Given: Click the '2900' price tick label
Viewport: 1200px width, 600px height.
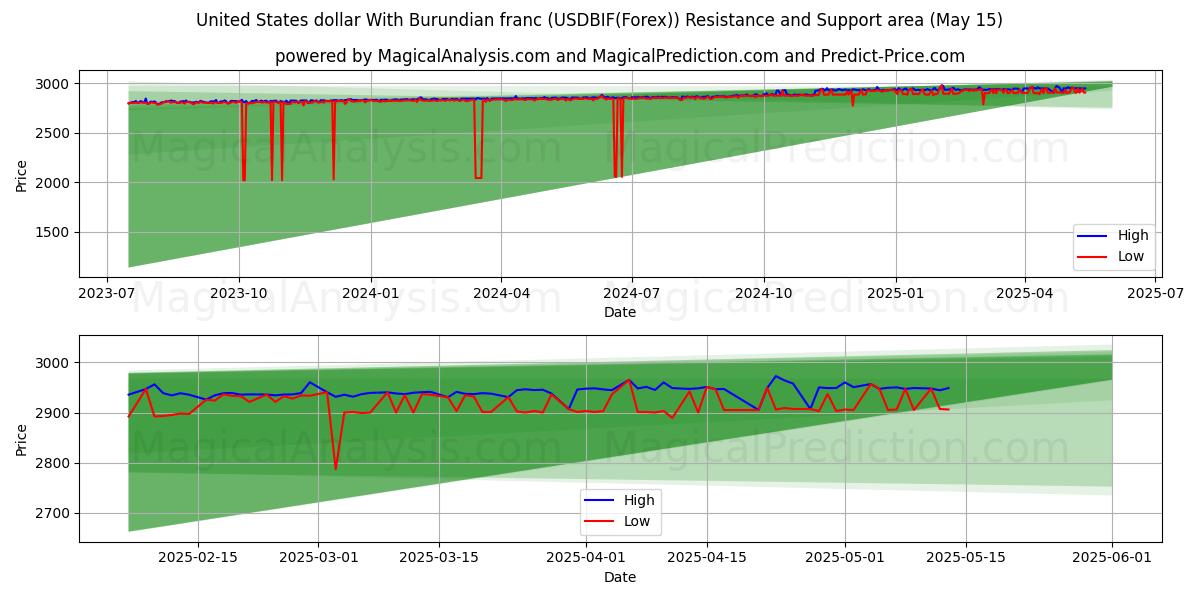Looking at the screenshot, I should click(54, 413).
